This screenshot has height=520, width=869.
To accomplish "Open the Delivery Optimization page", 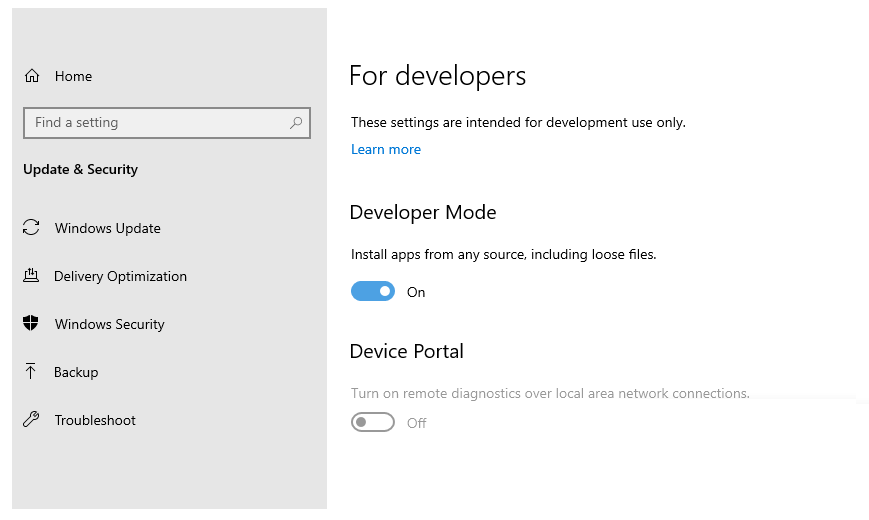I will tap(120, 277).
